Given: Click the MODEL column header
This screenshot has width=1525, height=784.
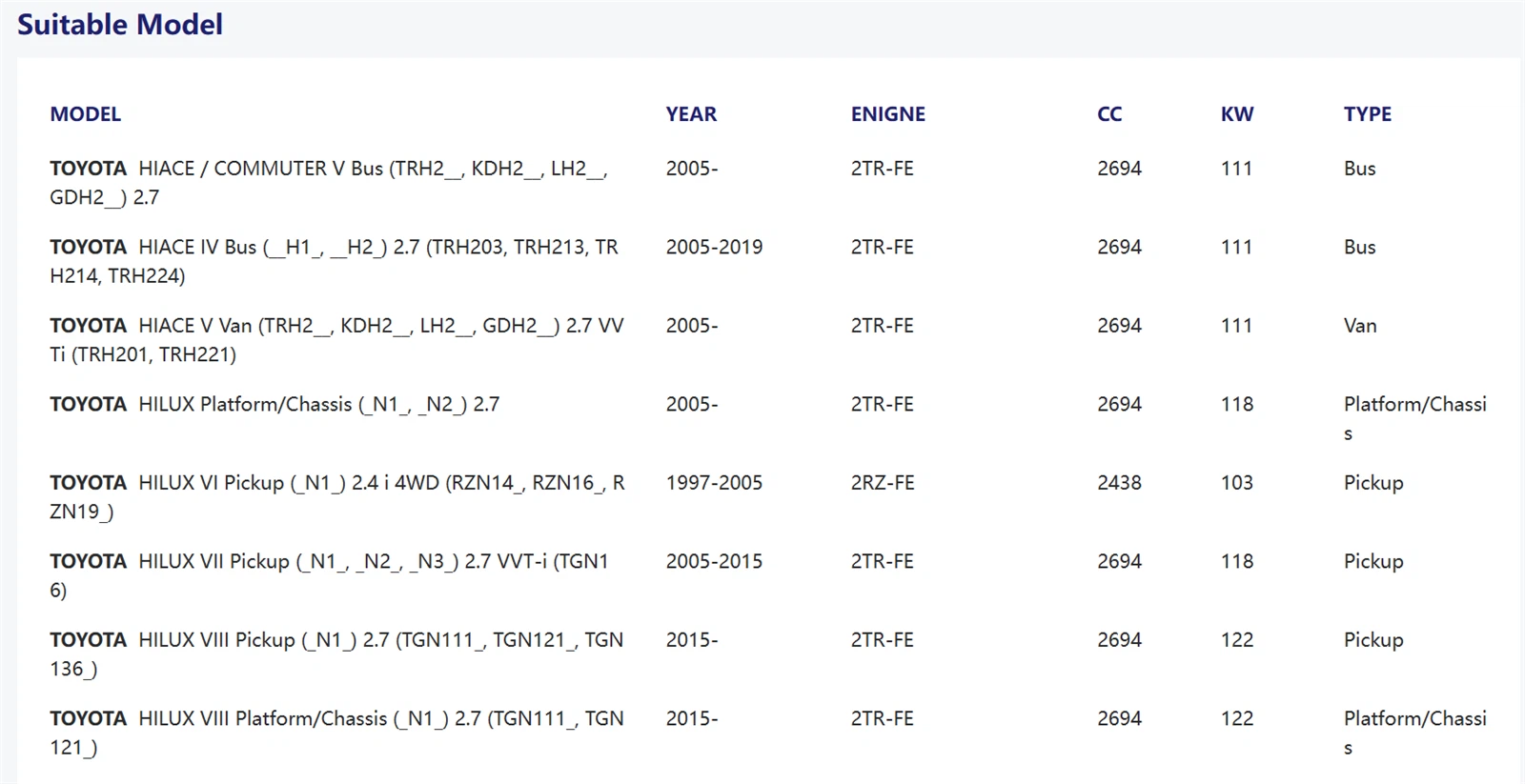Looking at the screenshot, I should [86, 114].
